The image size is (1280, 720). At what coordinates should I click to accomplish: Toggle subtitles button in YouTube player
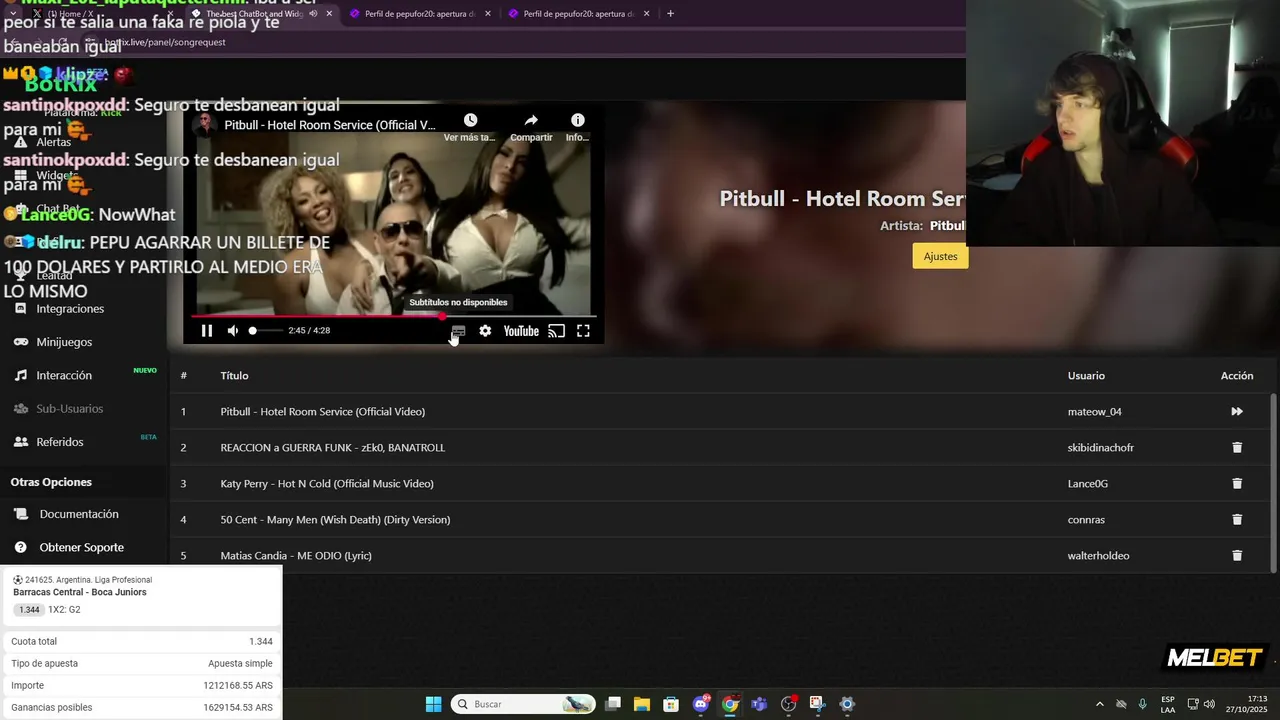click(458, 331)
